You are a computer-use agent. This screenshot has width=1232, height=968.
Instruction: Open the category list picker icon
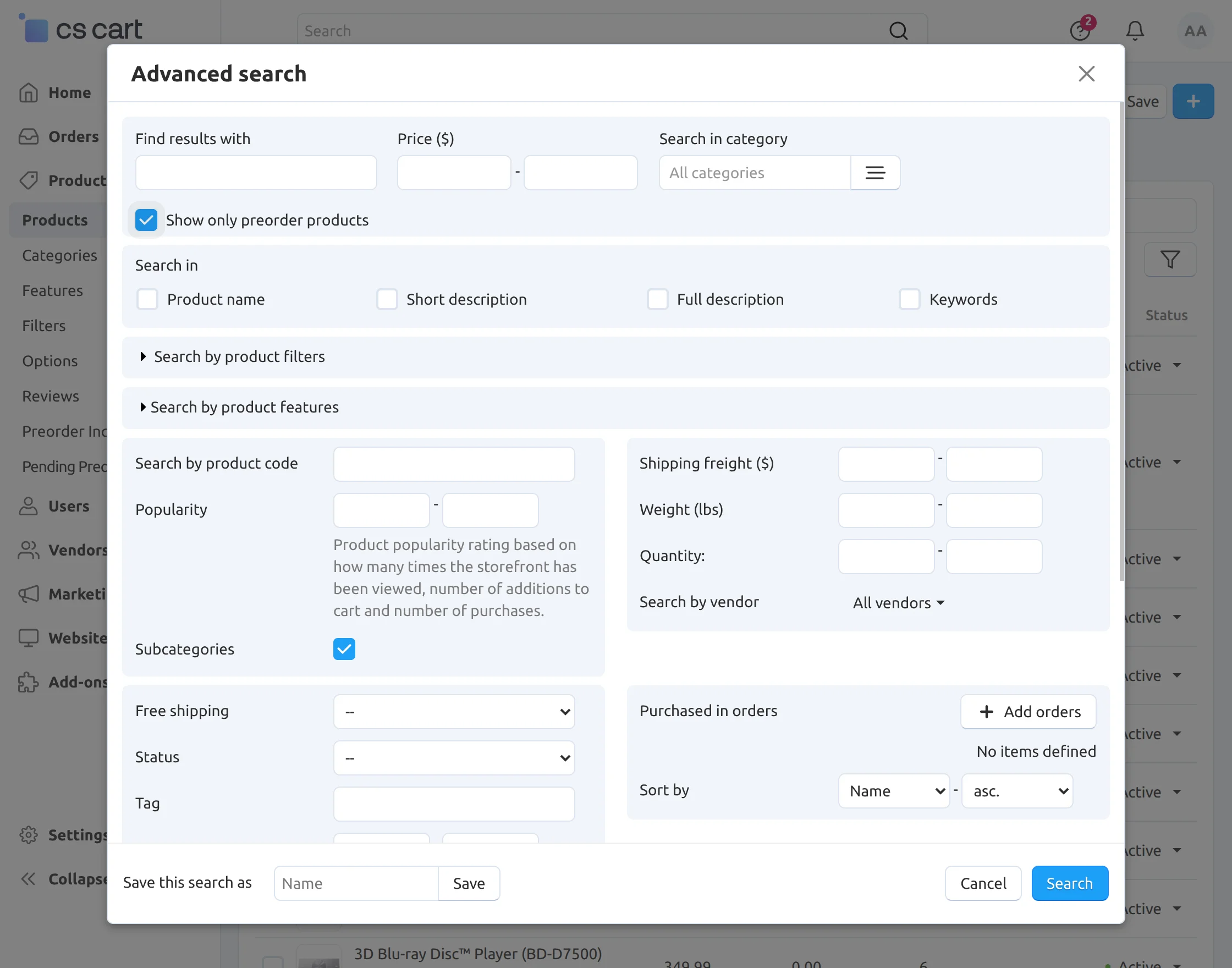pyautogui.click(x=875, y=173)
